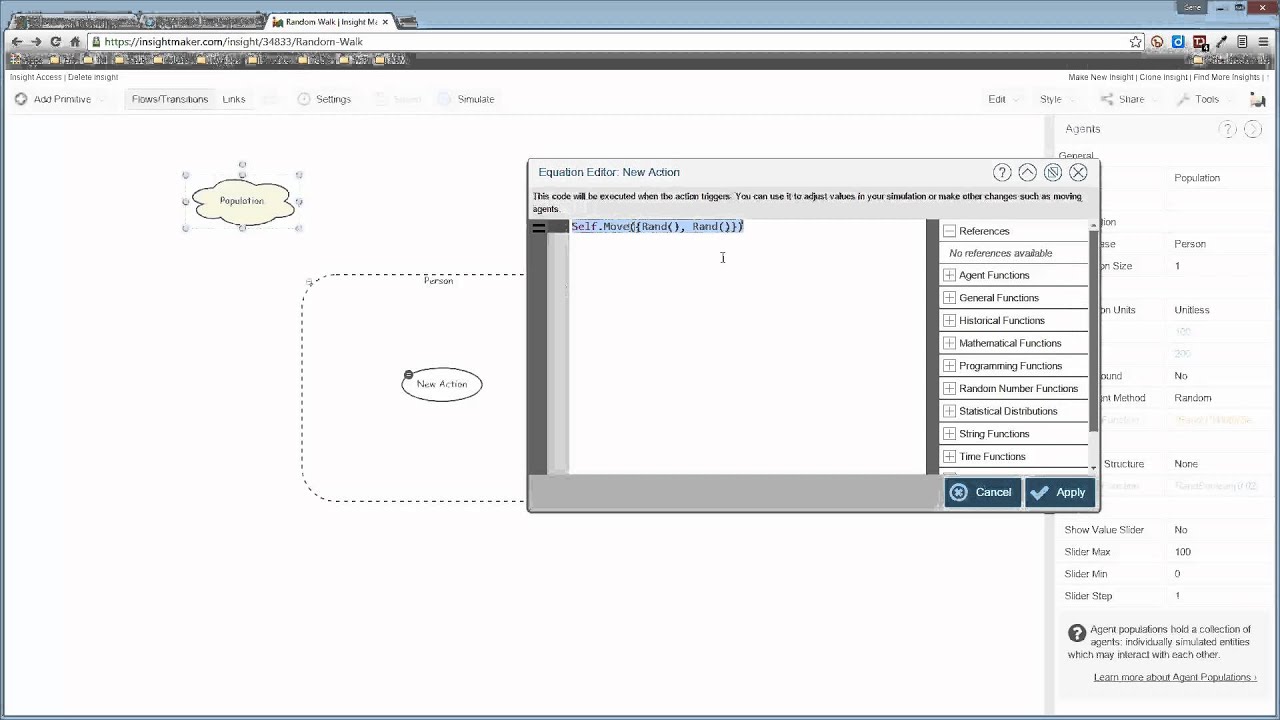
Task: Toggle the Links mode button
Action: point(234,99)
